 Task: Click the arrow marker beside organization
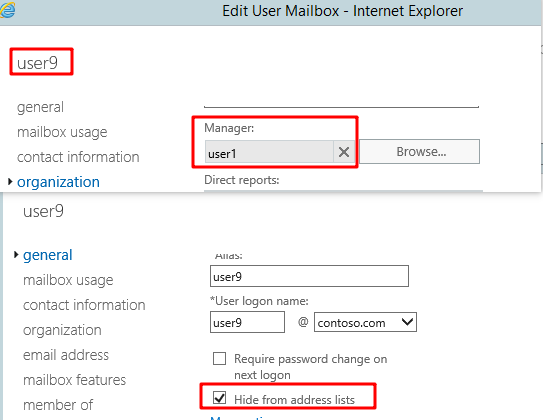tap(10, 181)
